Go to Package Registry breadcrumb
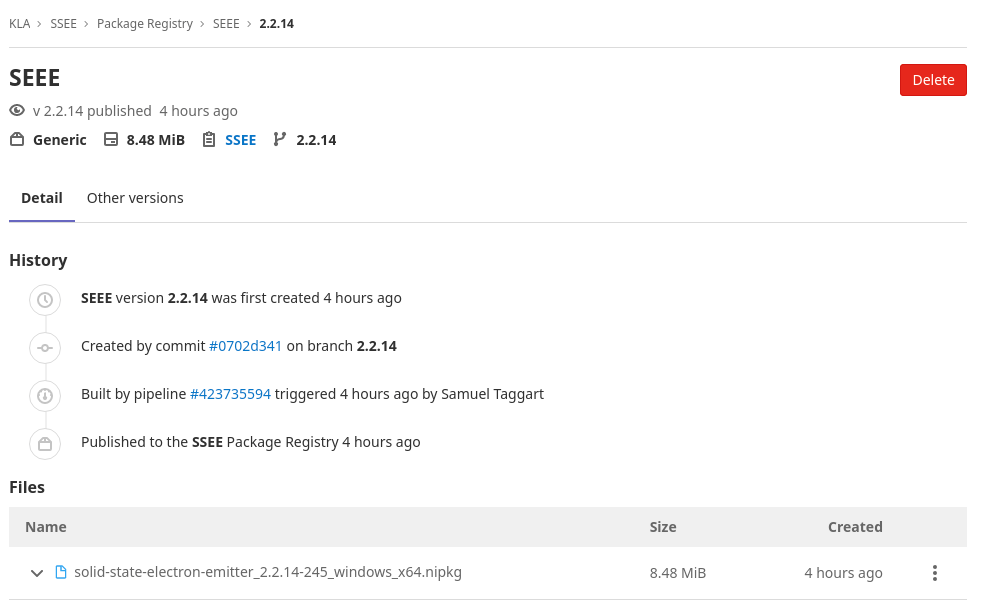This screenshot has height=613, width=993. tap(144, 23)
